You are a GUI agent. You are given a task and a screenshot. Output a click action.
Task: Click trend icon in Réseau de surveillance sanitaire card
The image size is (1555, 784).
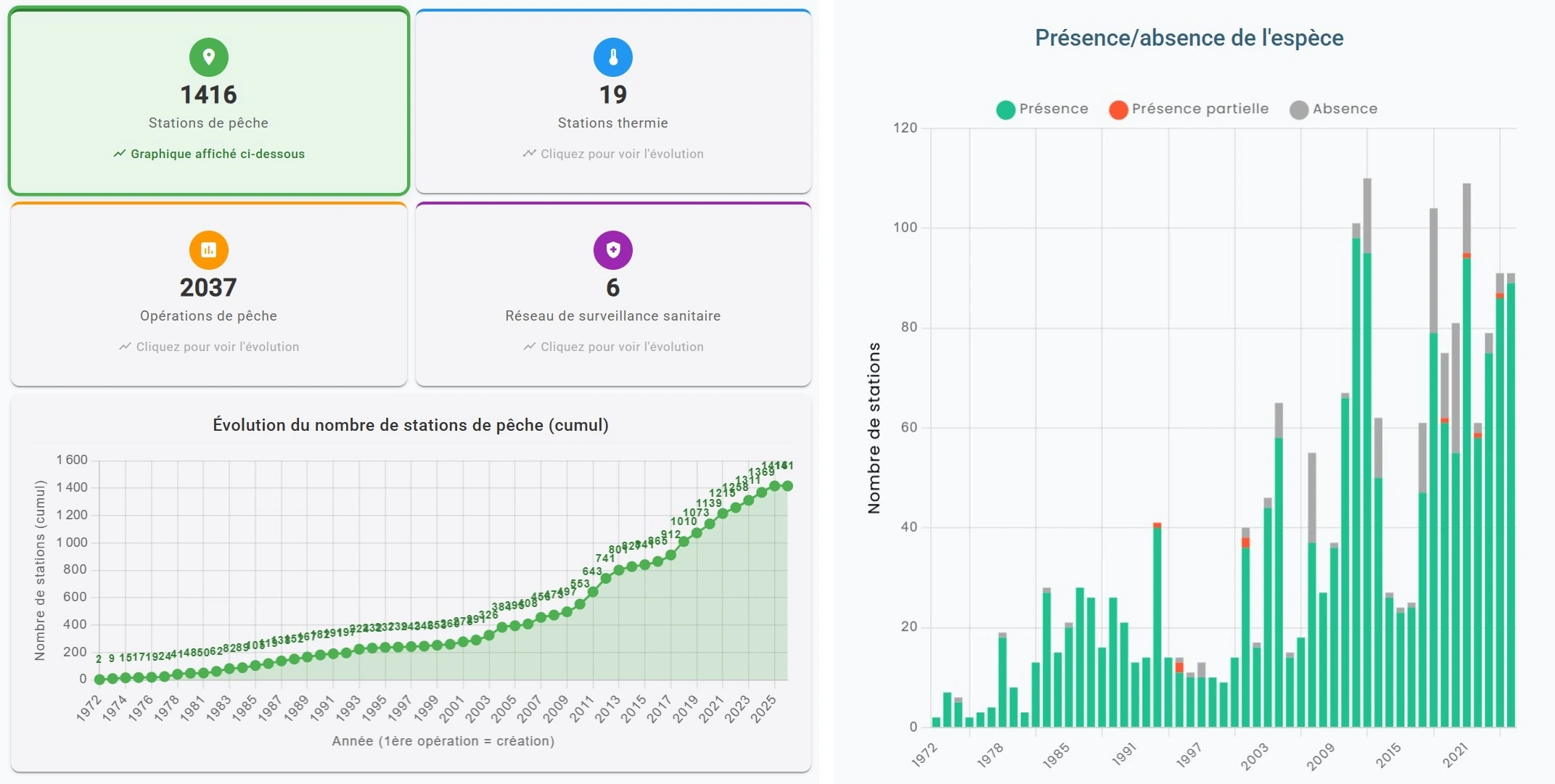coord(530,347)
